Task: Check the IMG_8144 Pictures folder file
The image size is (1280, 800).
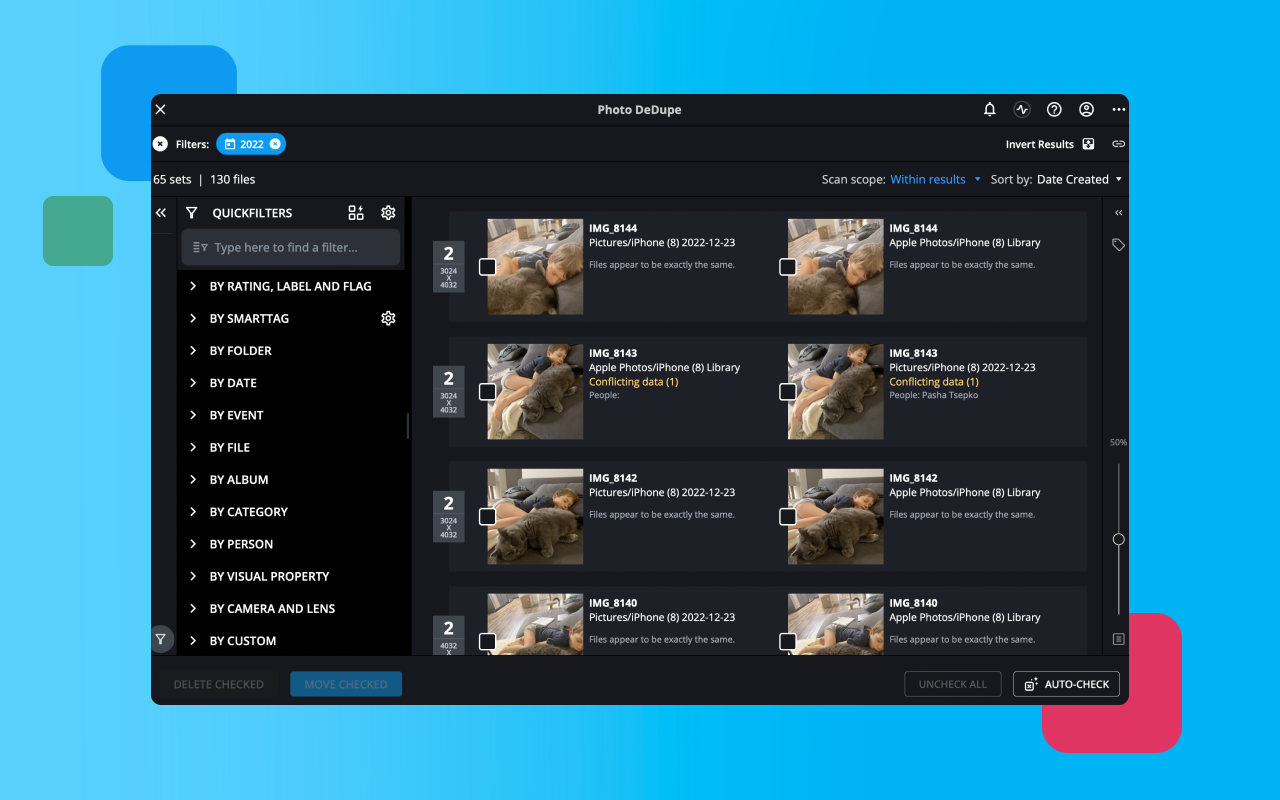Action: click(x=487, y=267)
